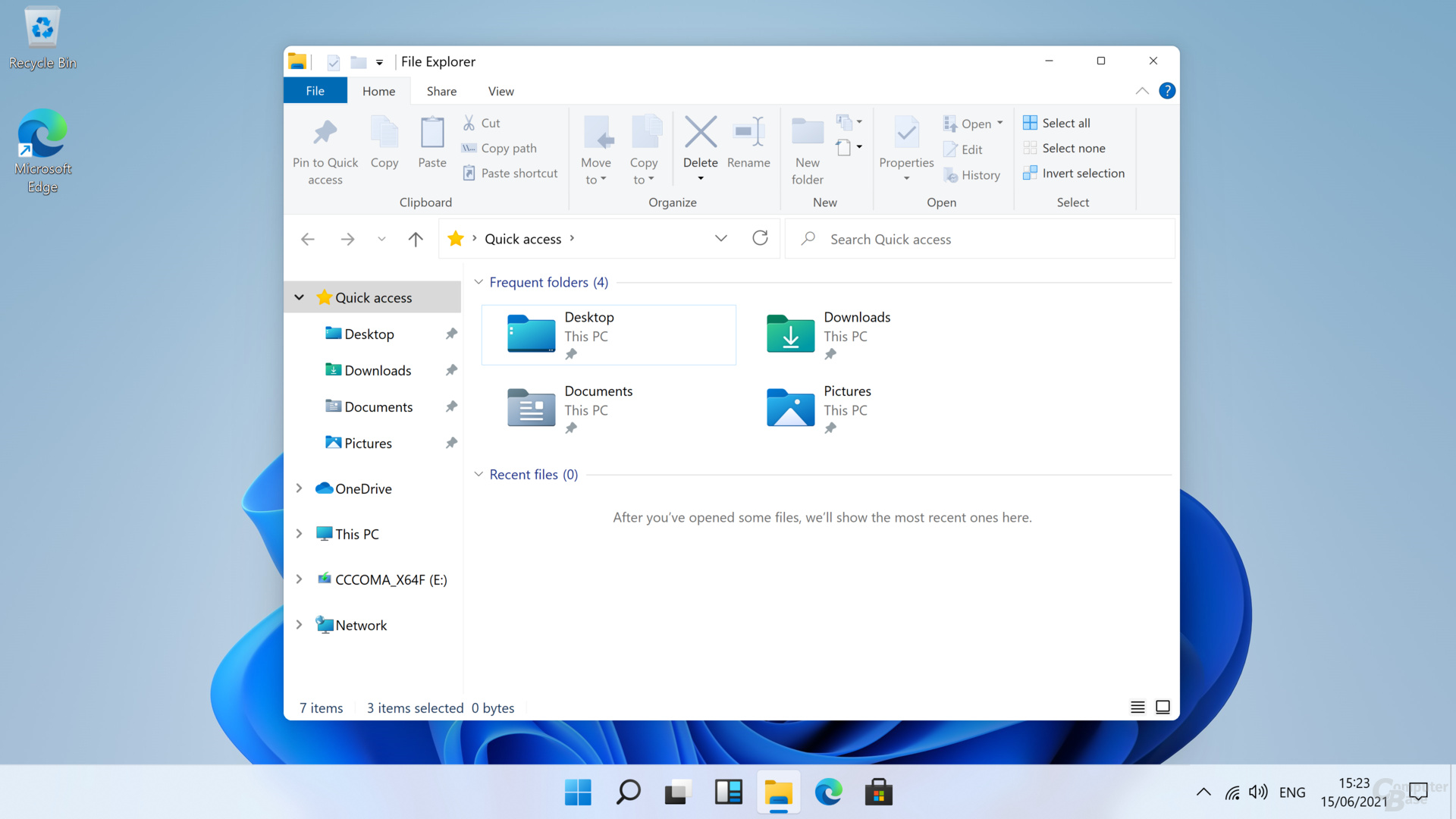Expand the Network tree node
The width and height of the screenshot is (1456, 819).
(x=300, y=625)
